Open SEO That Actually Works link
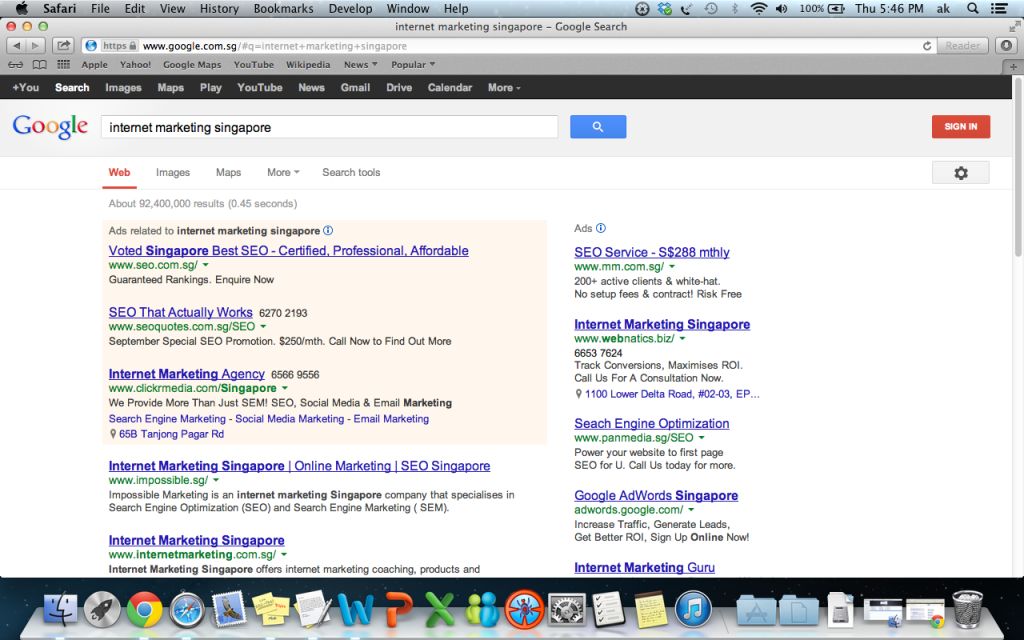 tap(180, 312)
